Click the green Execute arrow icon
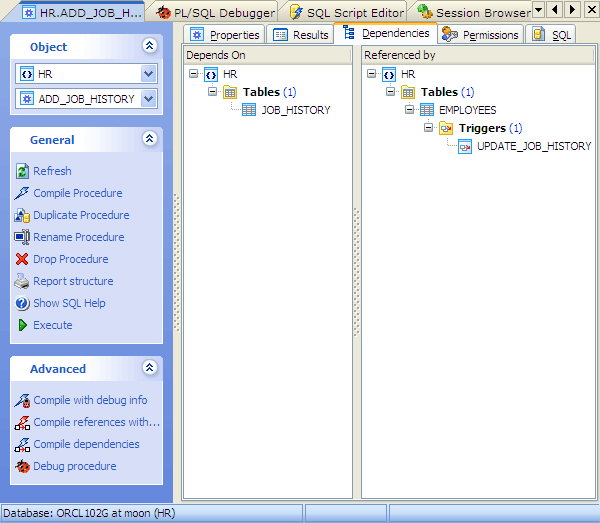 pos(24,325)
